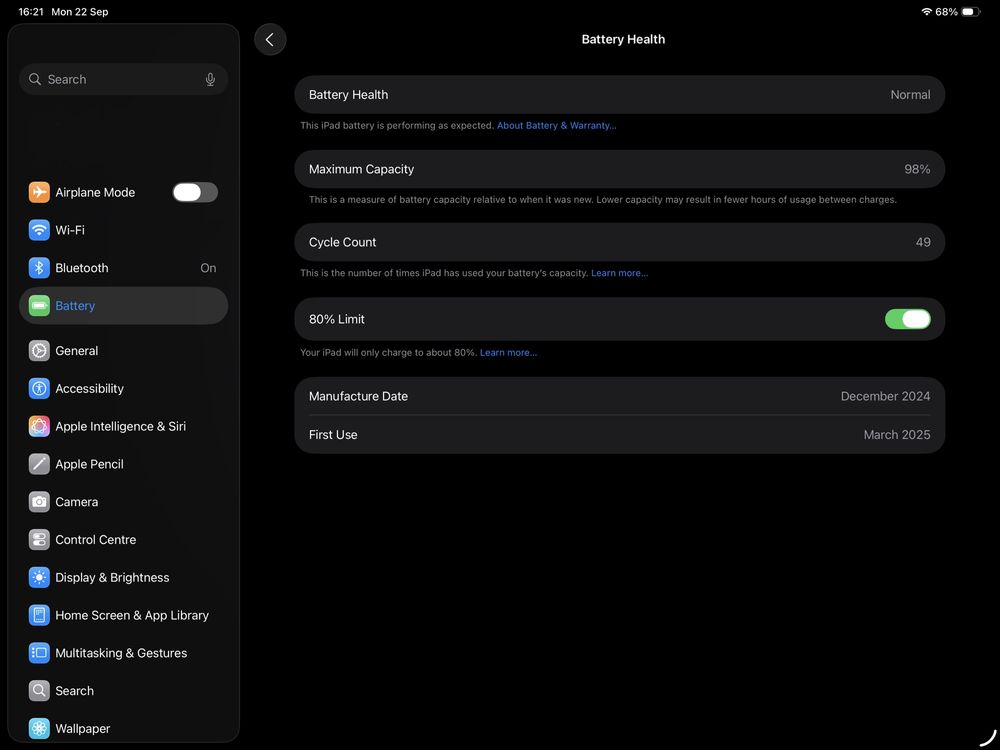Tap the March 2025 value
Image resolution: width=1000 pixels, height=750 pixels.
897,434
